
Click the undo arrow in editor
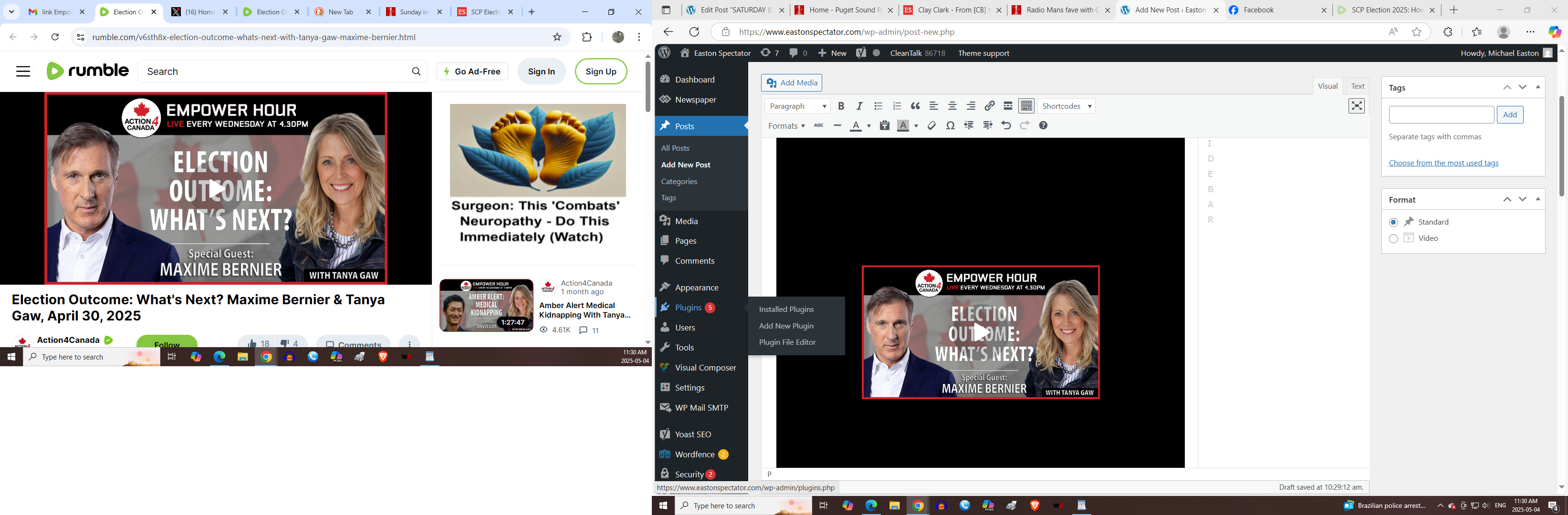1005,125
